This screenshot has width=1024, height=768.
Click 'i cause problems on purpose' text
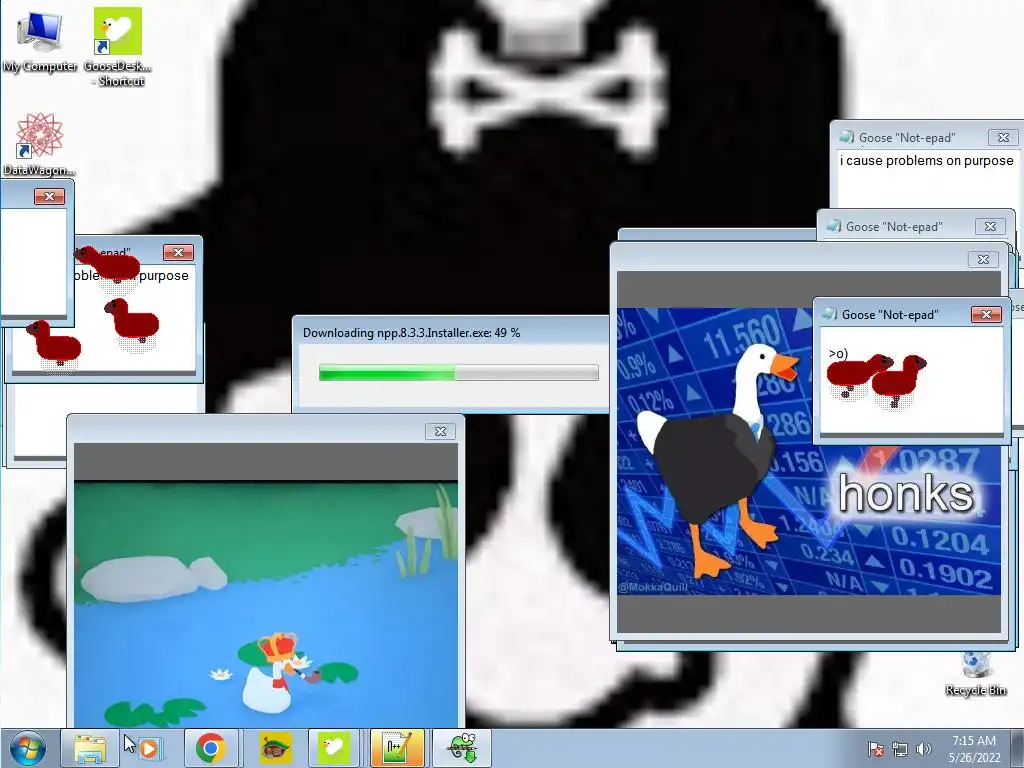[927, 161]
